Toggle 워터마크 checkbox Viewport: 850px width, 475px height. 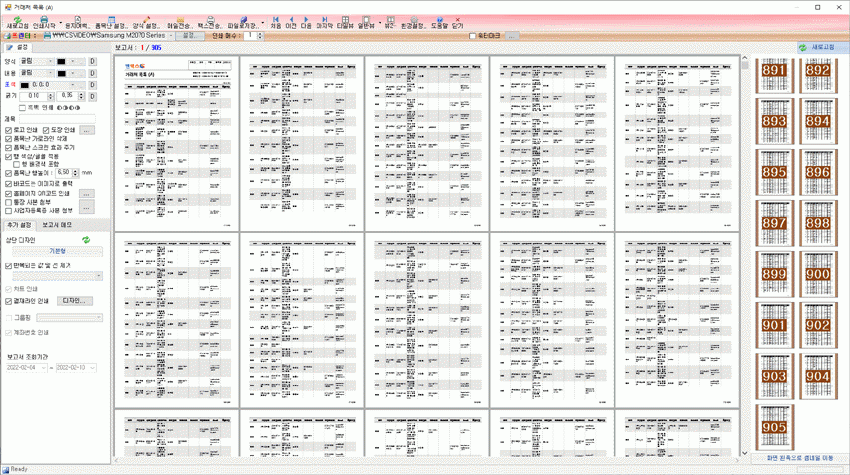(x=472, y=36)
